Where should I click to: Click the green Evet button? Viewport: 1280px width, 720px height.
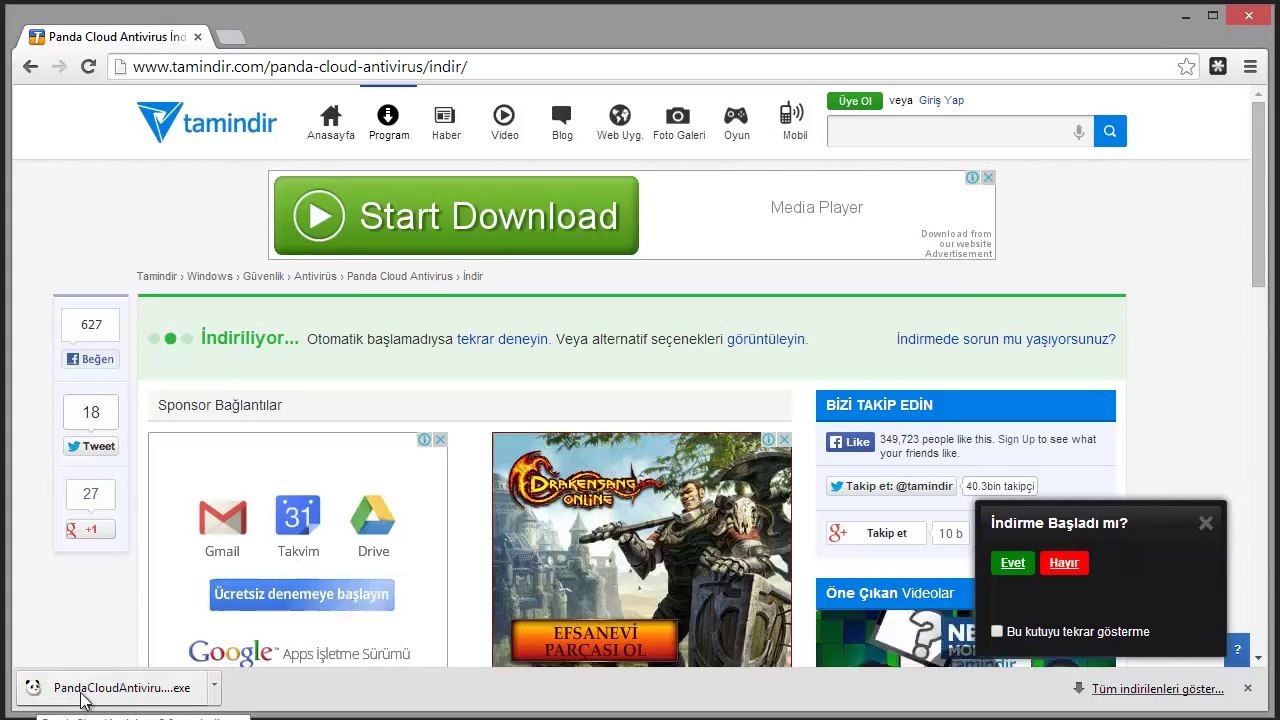[x=1013, y=563]
